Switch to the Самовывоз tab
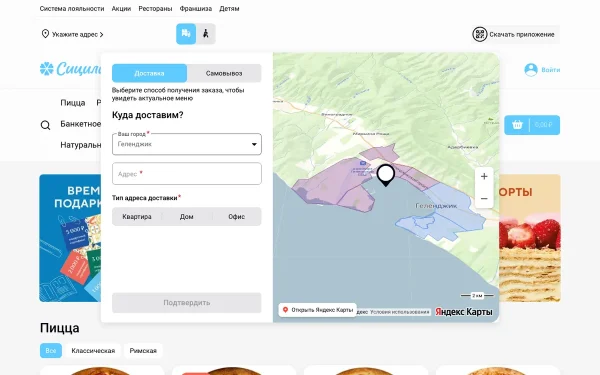600x375 pixels. tap(224, 73)
